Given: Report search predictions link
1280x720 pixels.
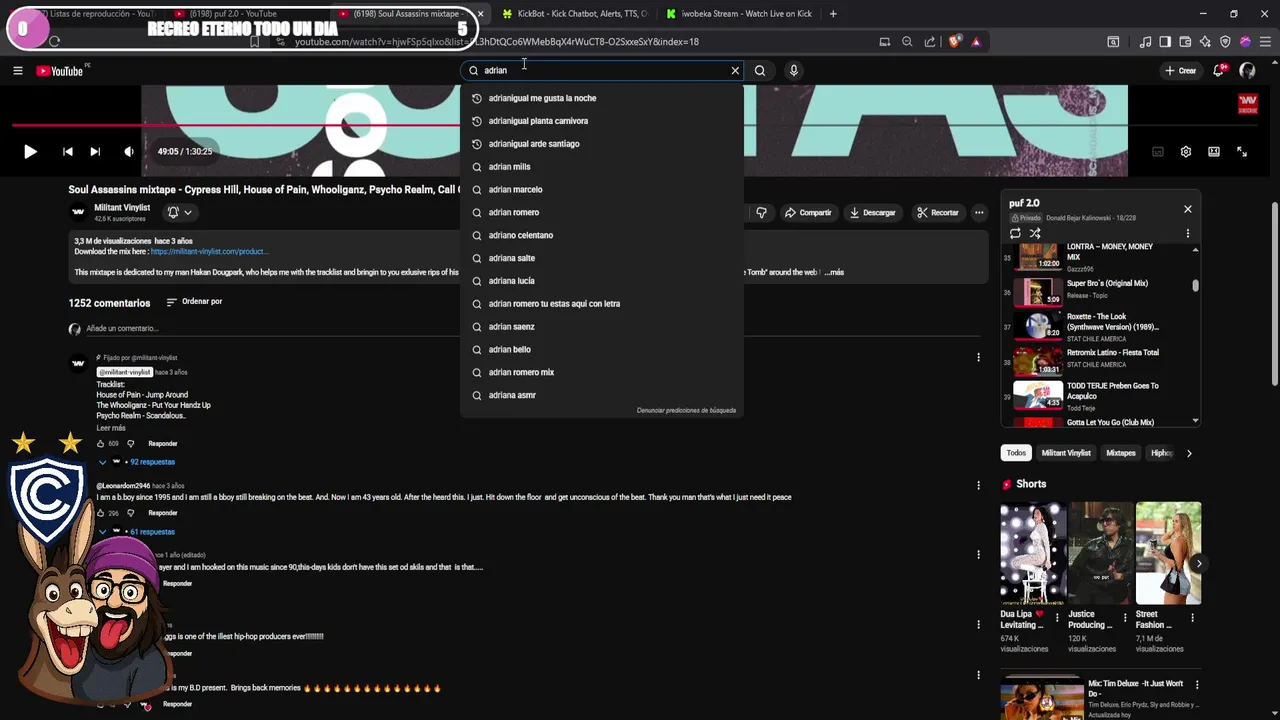Looking at the screenshot, I should coord(686,410).
